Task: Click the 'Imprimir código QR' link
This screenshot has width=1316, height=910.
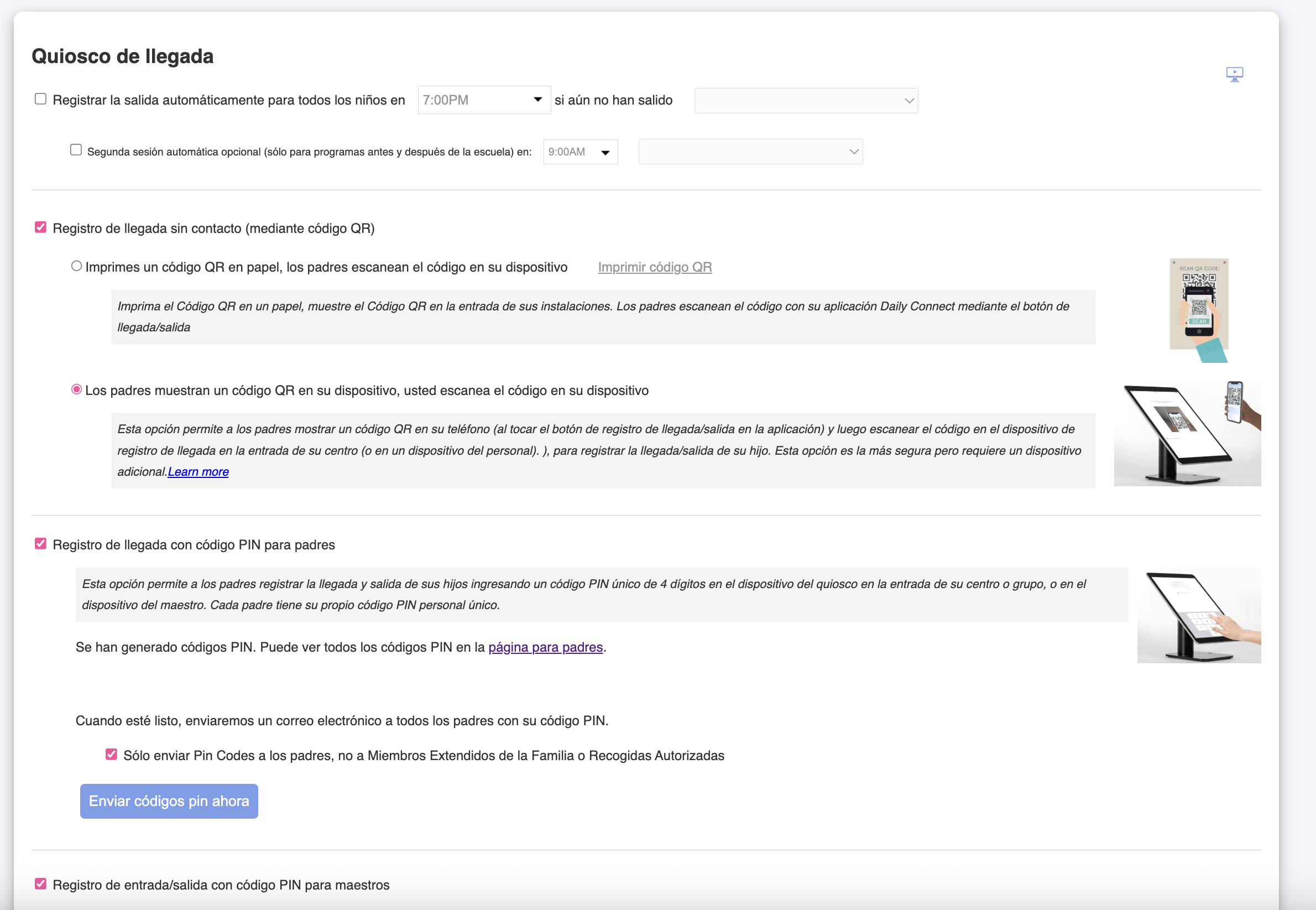Action: [654, 267]
